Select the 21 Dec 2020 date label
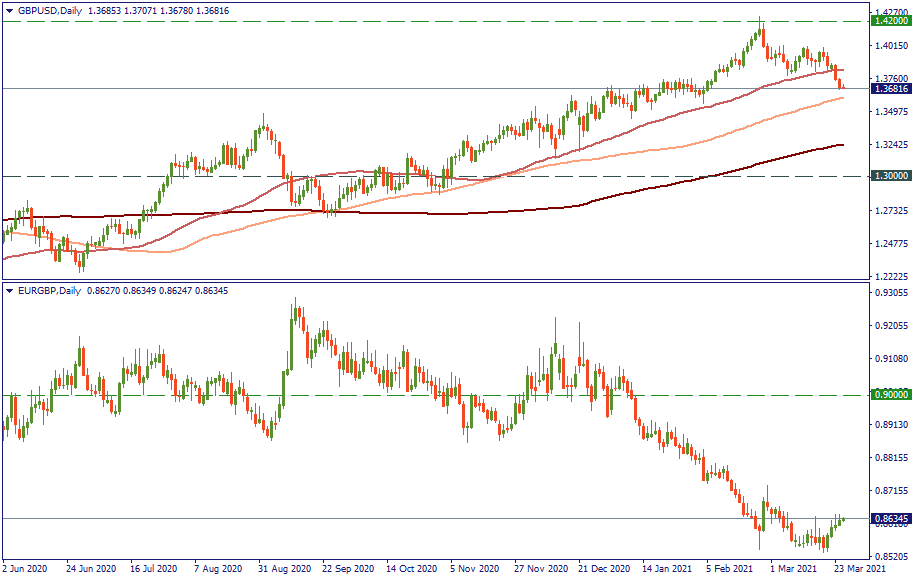 tap(602, 569)
